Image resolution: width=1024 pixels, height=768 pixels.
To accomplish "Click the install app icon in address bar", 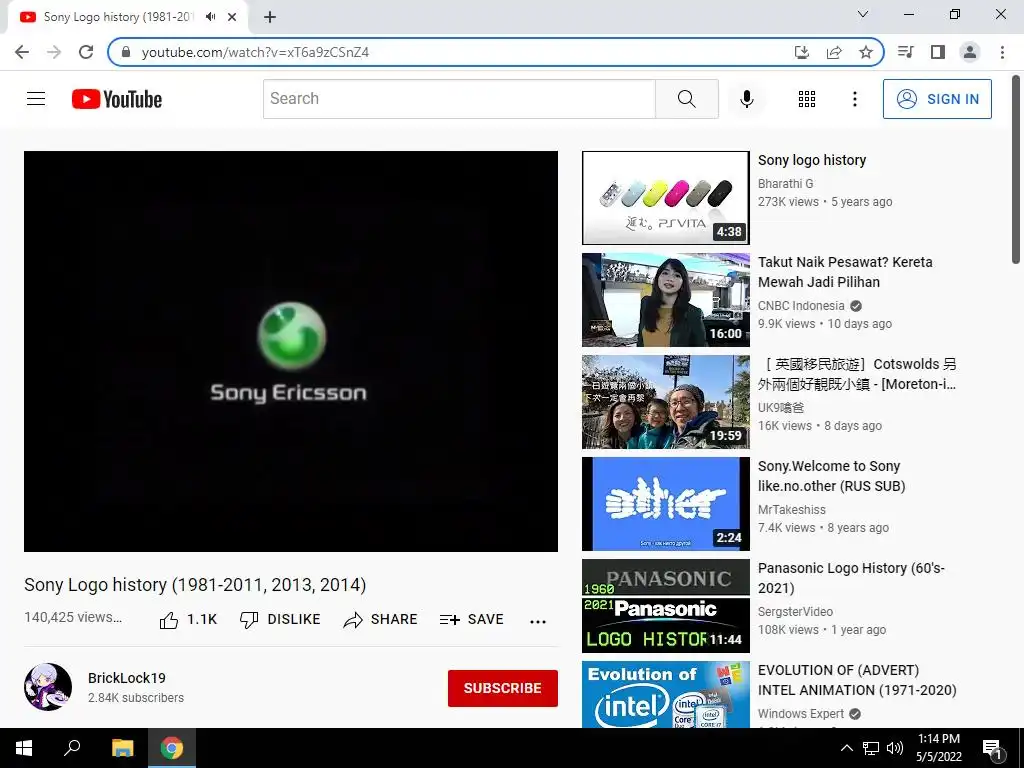I will tap(801, 52).
